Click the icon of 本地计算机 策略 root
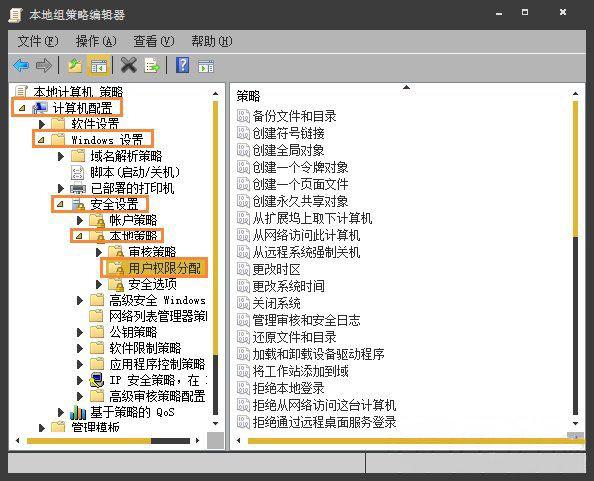 21,92
